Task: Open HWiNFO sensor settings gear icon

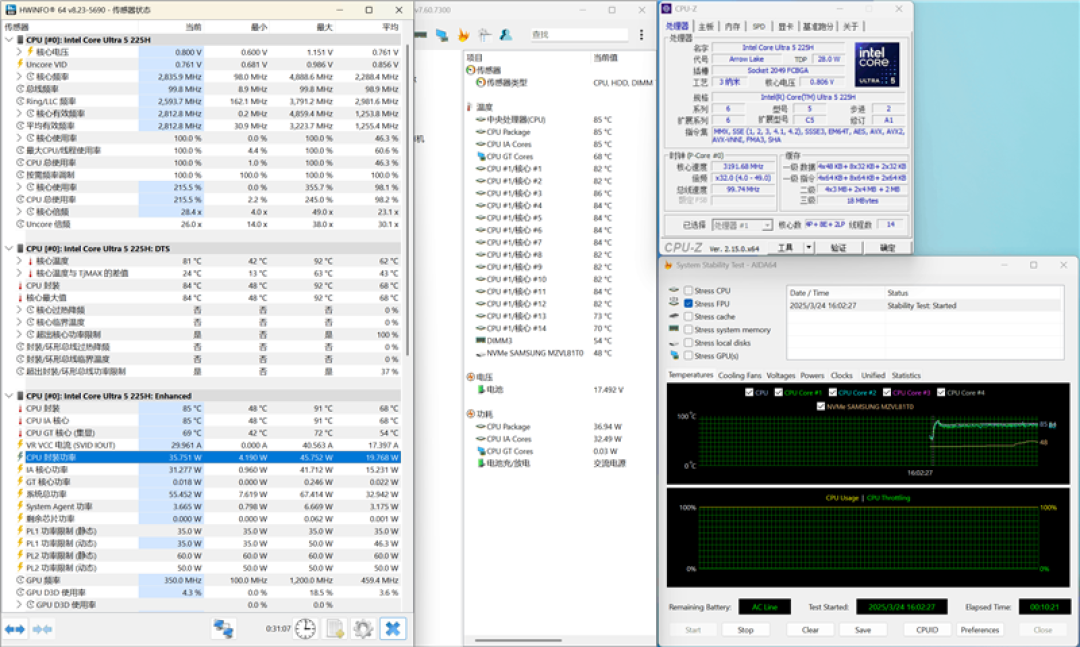Action: [x=363, y=628]
